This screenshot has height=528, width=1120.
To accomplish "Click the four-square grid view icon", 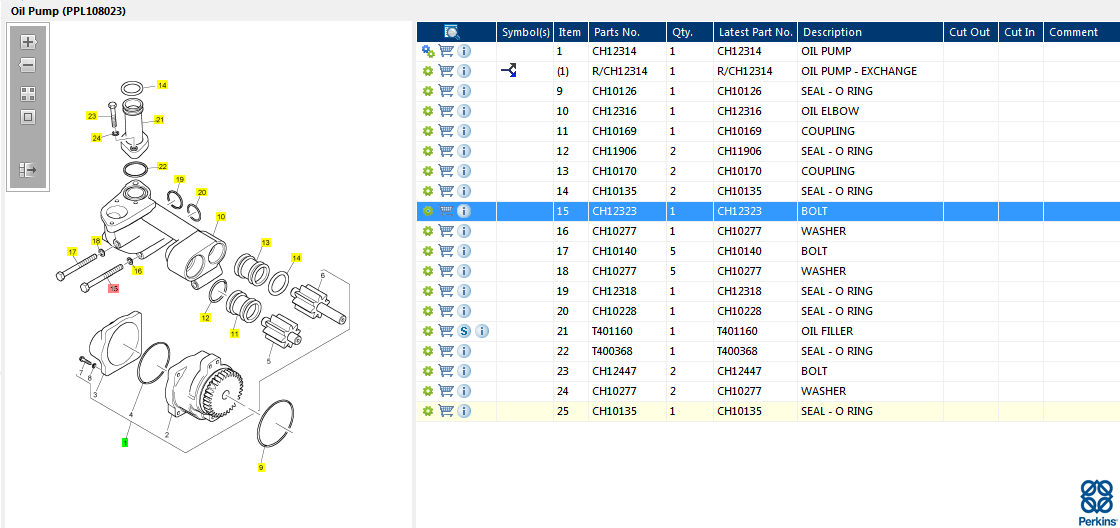I will [28, 94].
